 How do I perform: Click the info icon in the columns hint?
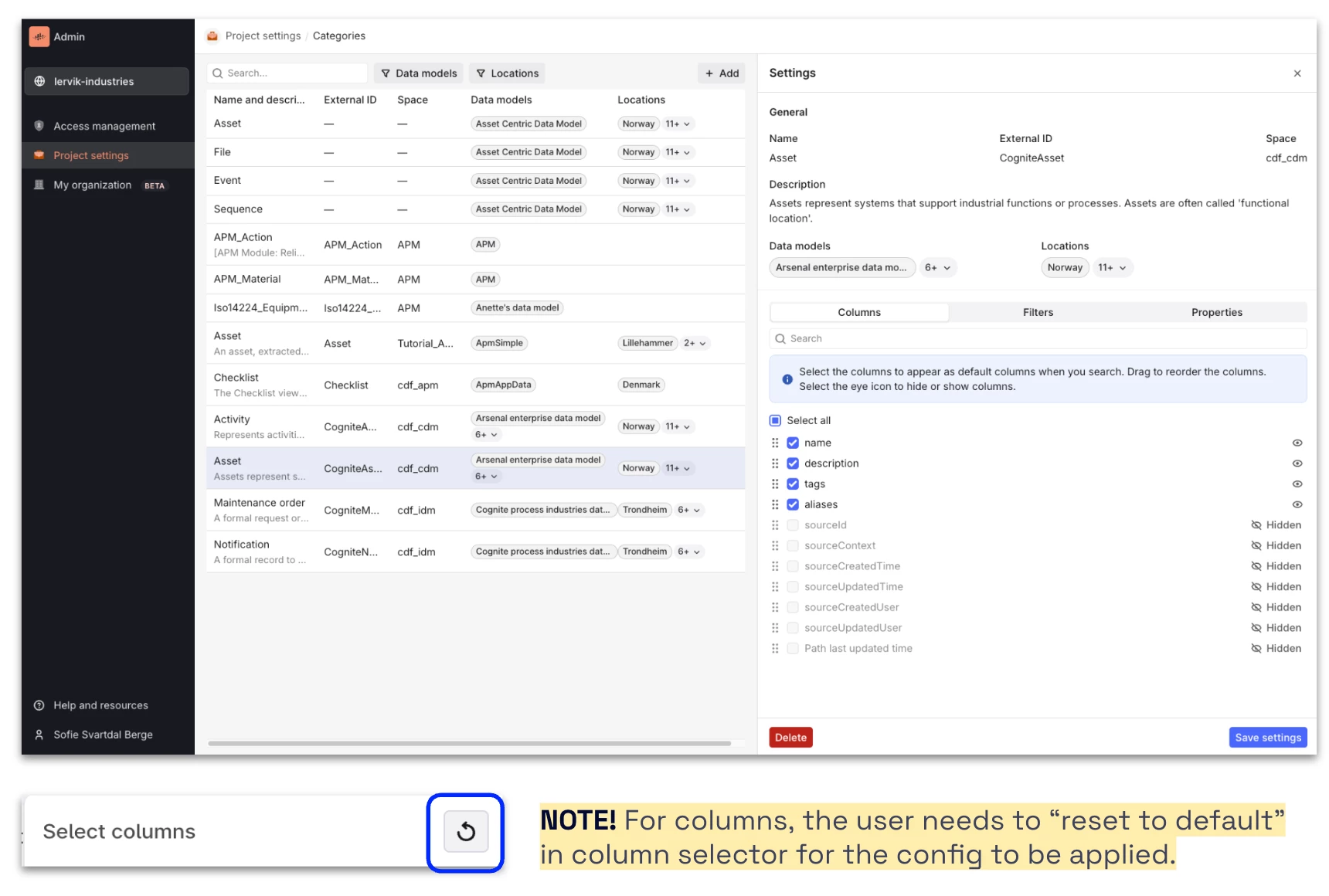(x=787, y=379)
